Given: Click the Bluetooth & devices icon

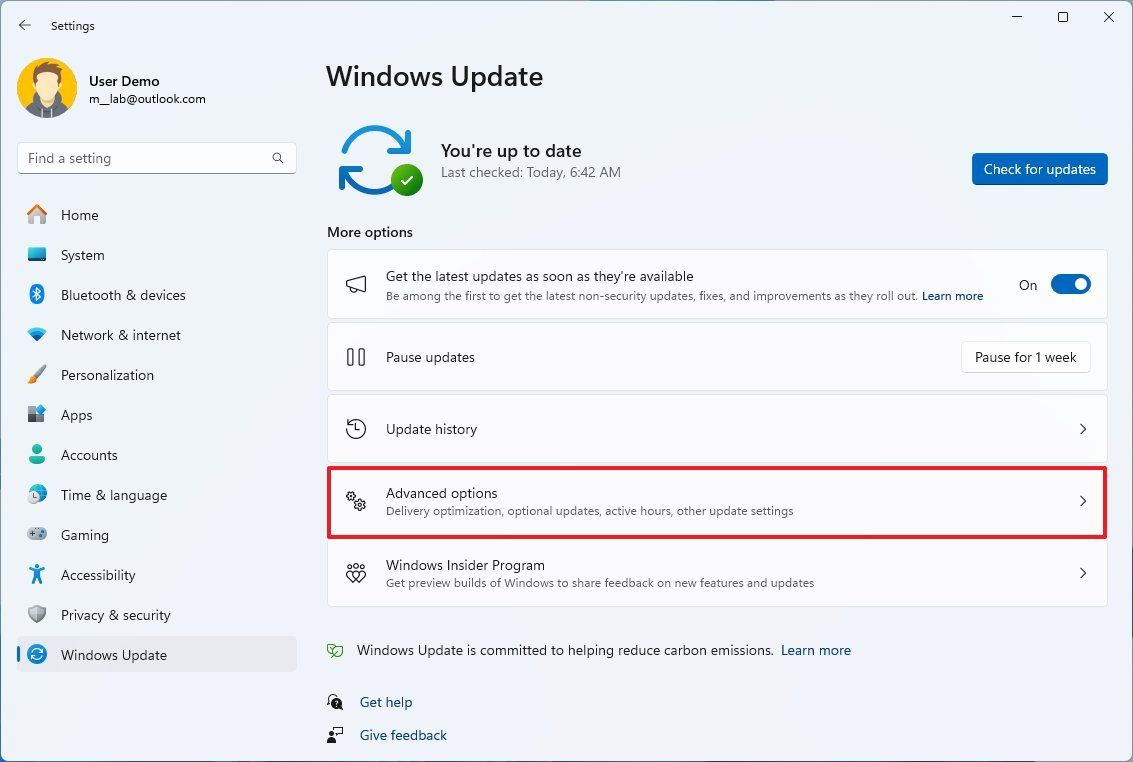Looking at the screenshot, I should point(36,294).
